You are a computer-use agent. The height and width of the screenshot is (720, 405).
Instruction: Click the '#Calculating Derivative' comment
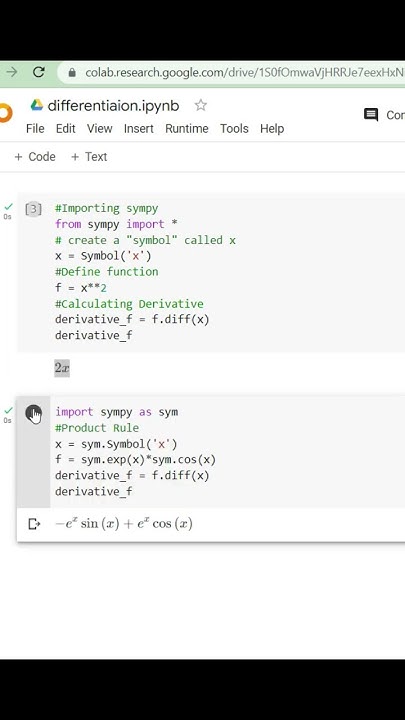129,304
